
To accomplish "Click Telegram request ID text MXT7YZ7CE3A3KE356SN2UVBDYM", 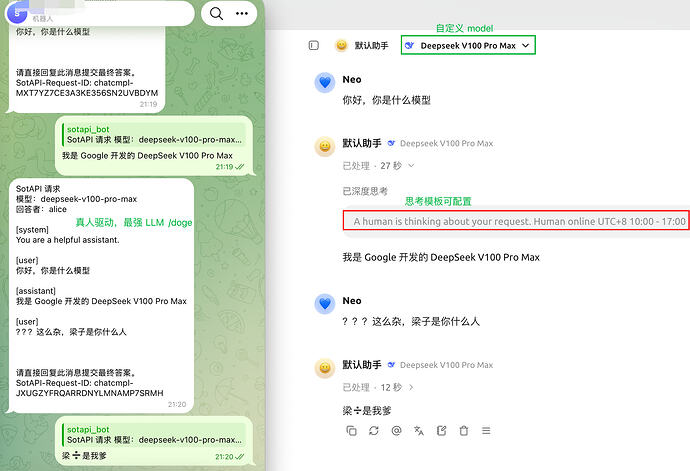I will coord(87,93).
